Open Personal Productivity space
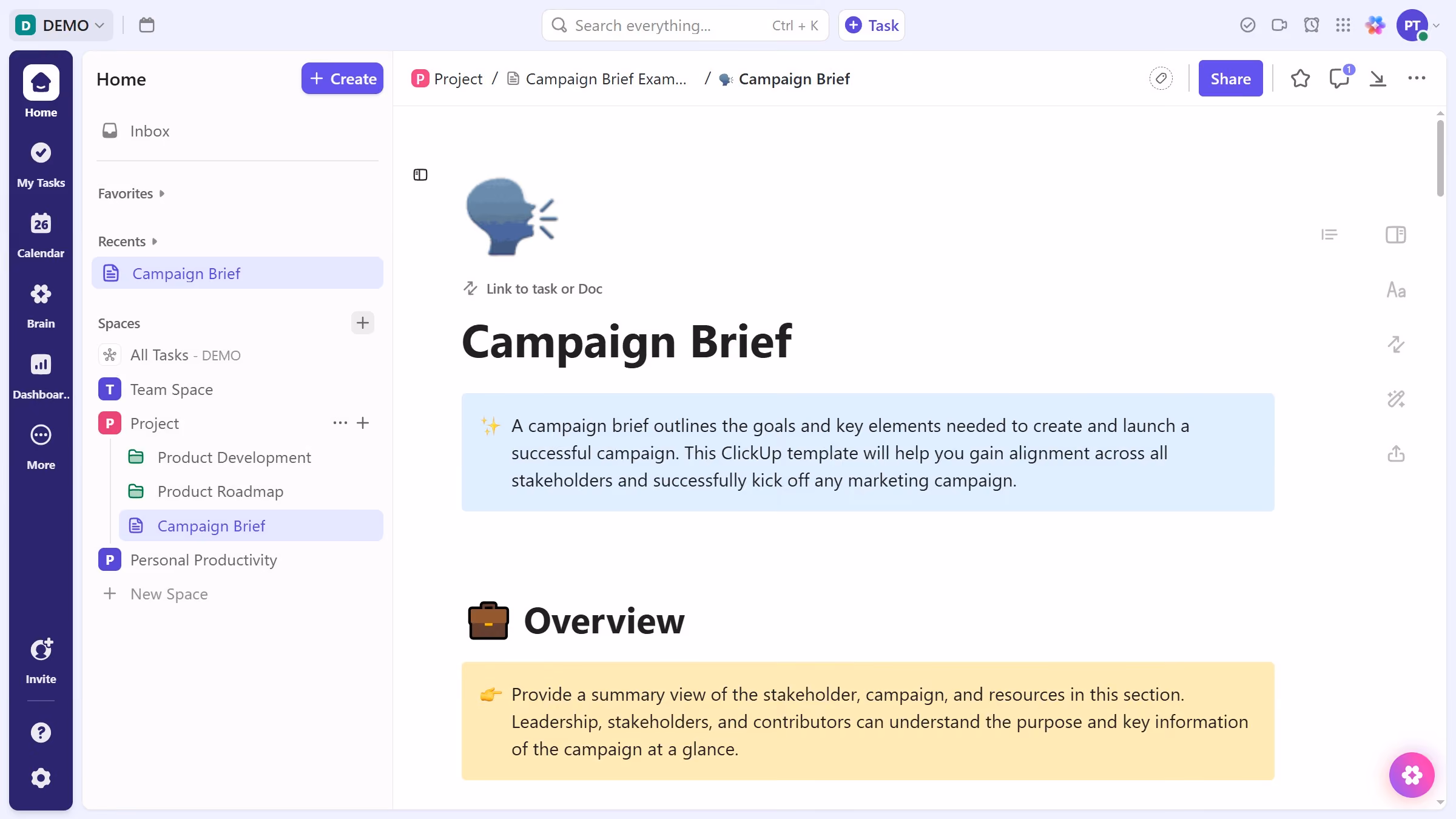Screen dimensions: 1456x819 coord(237,559)
